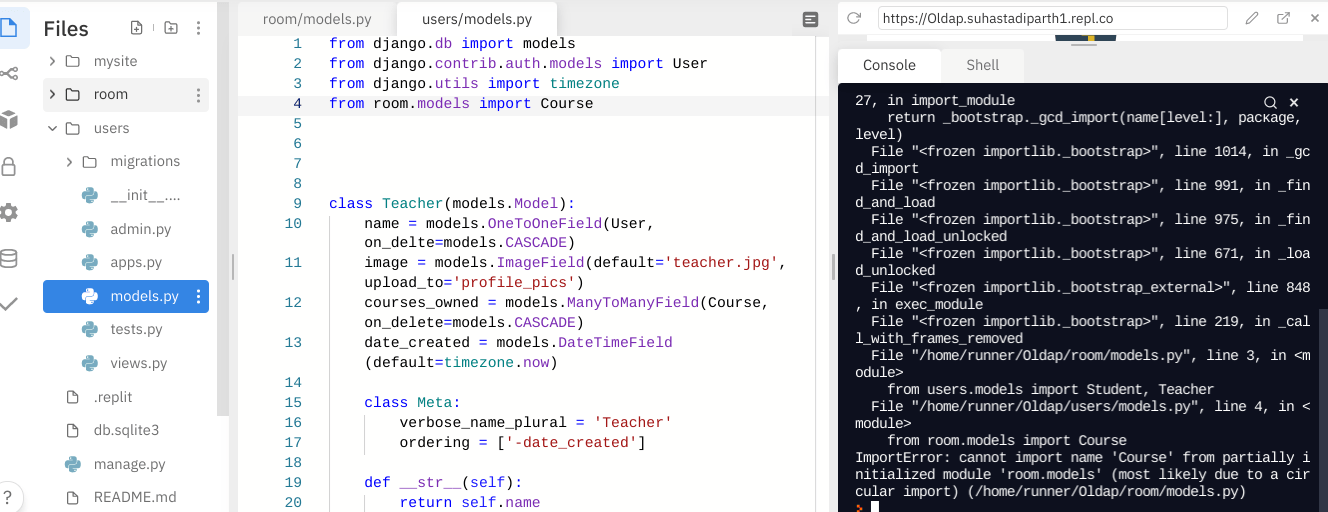Click 'from room.models import Course' in editor
This screenshot has height=512, width=1328.
pyautogui.click(x=461, y=103)
